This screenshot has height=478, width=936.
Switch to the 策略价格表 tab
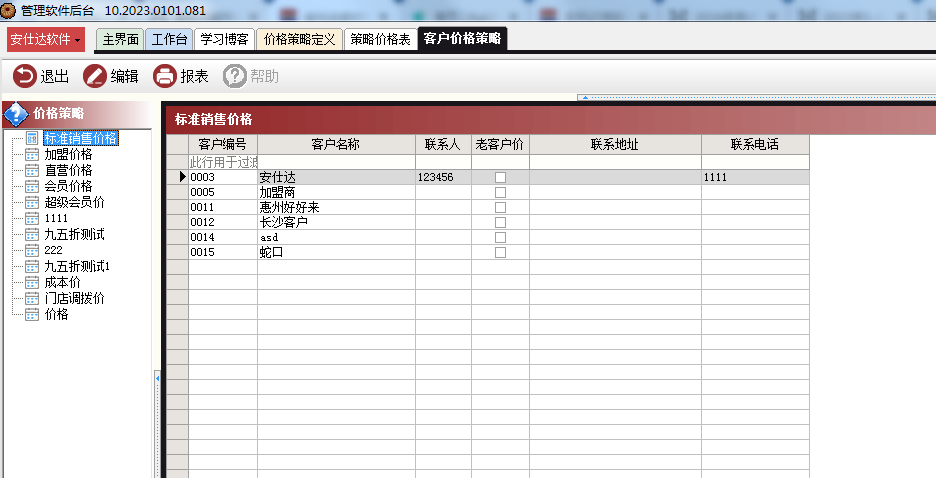coord(380,39)
